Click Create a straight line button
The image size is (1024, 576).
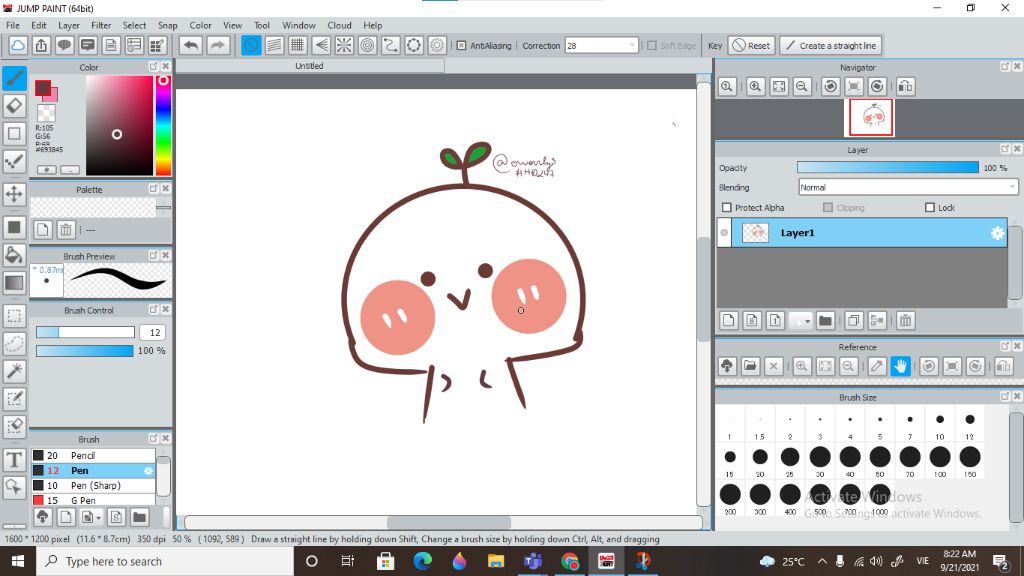pos(831,46)
